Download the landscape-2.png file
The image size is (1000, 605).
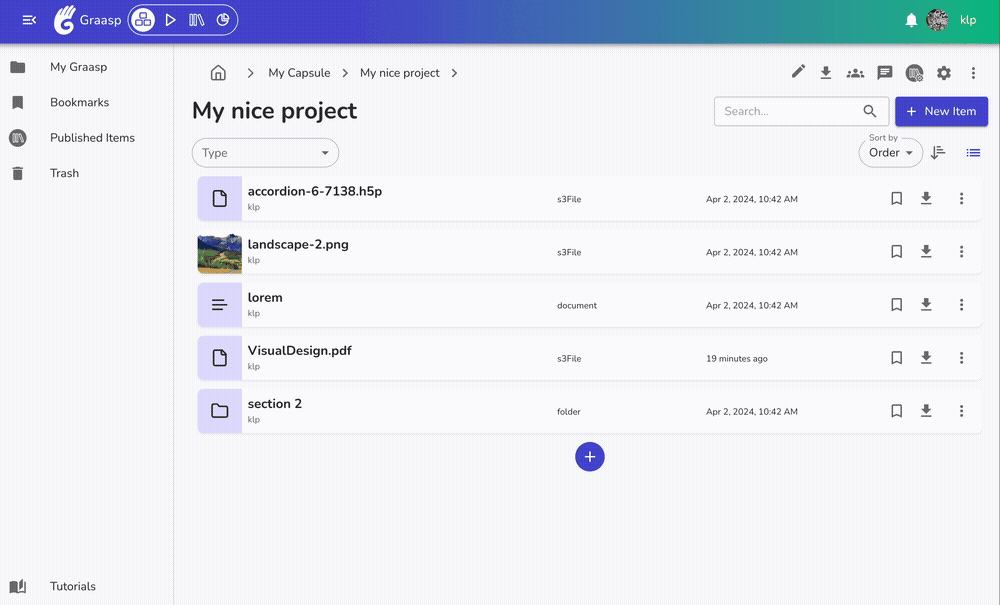(x=926, y=252)
